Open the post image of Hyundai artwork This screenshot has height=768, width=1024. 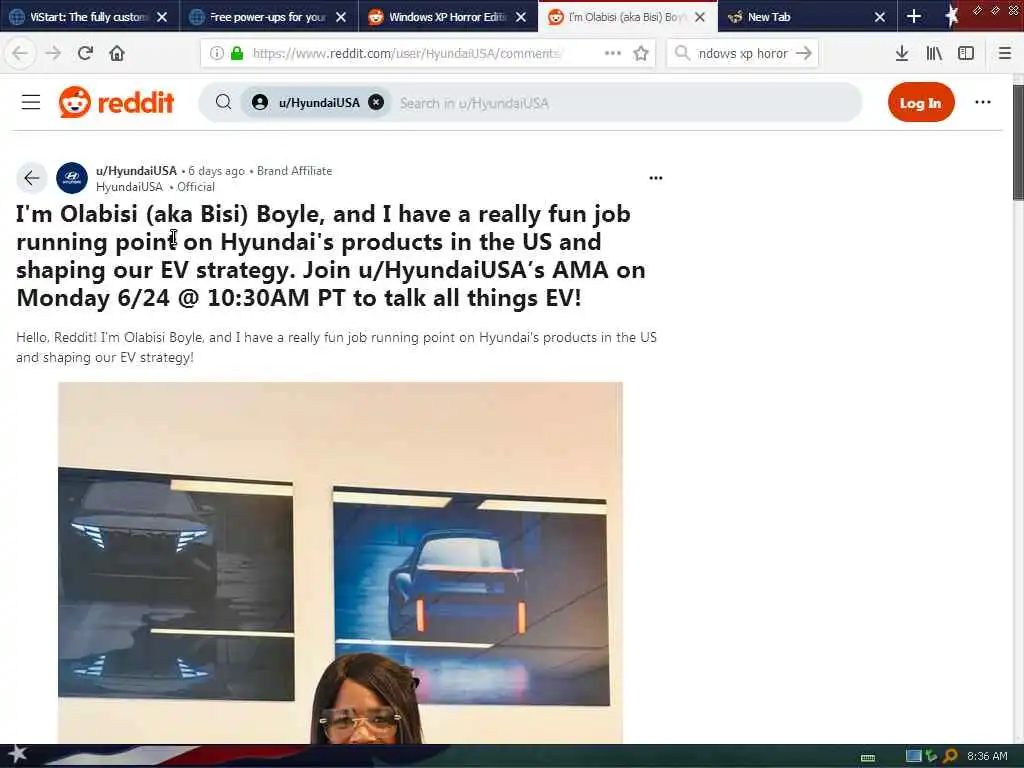340,563
